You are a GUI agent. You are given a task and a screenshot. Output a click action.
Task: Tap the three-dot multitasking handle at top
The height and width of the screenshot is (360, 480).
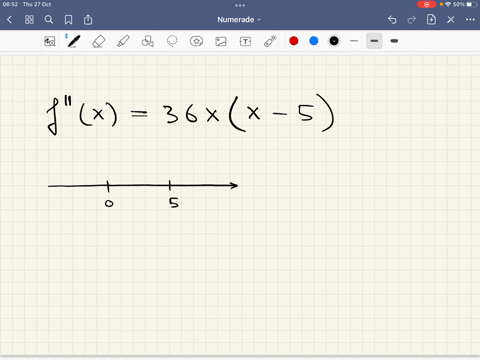(x=240, y=5)
